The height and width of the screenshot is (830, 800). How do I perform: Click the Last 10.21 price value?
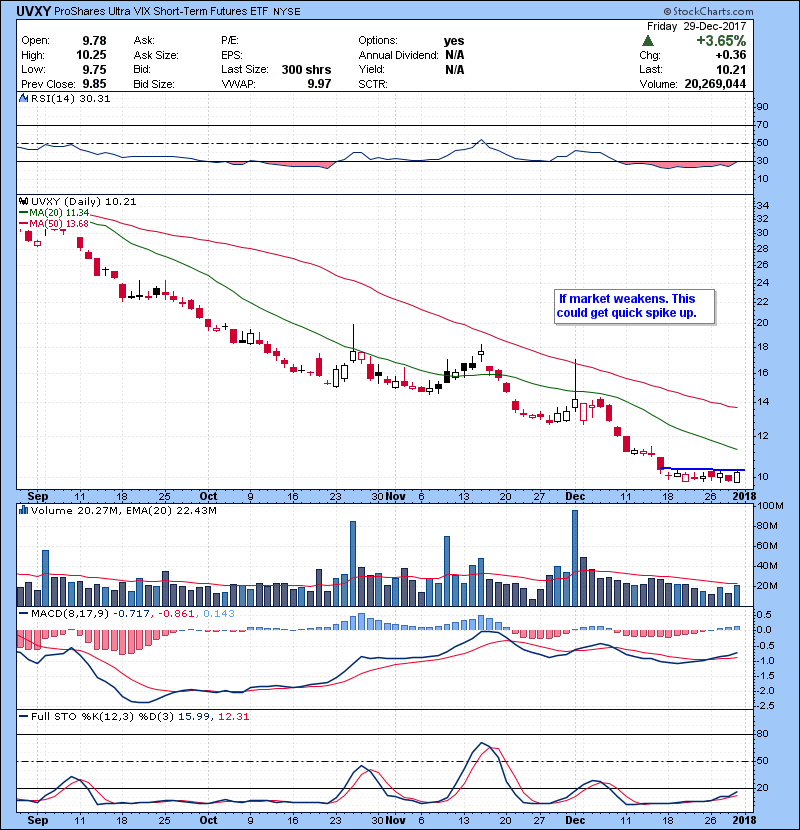(x=731, y=69)
